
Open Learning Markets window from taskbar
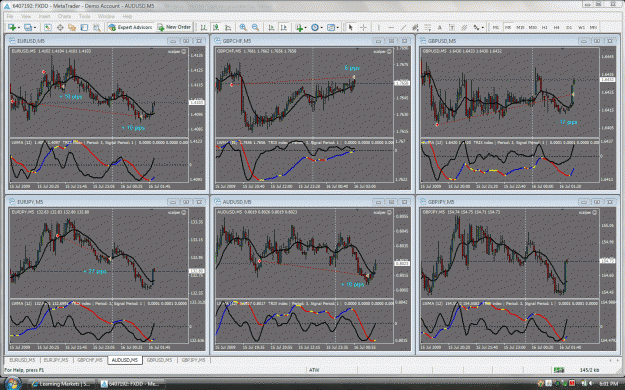tap(63, 384)
